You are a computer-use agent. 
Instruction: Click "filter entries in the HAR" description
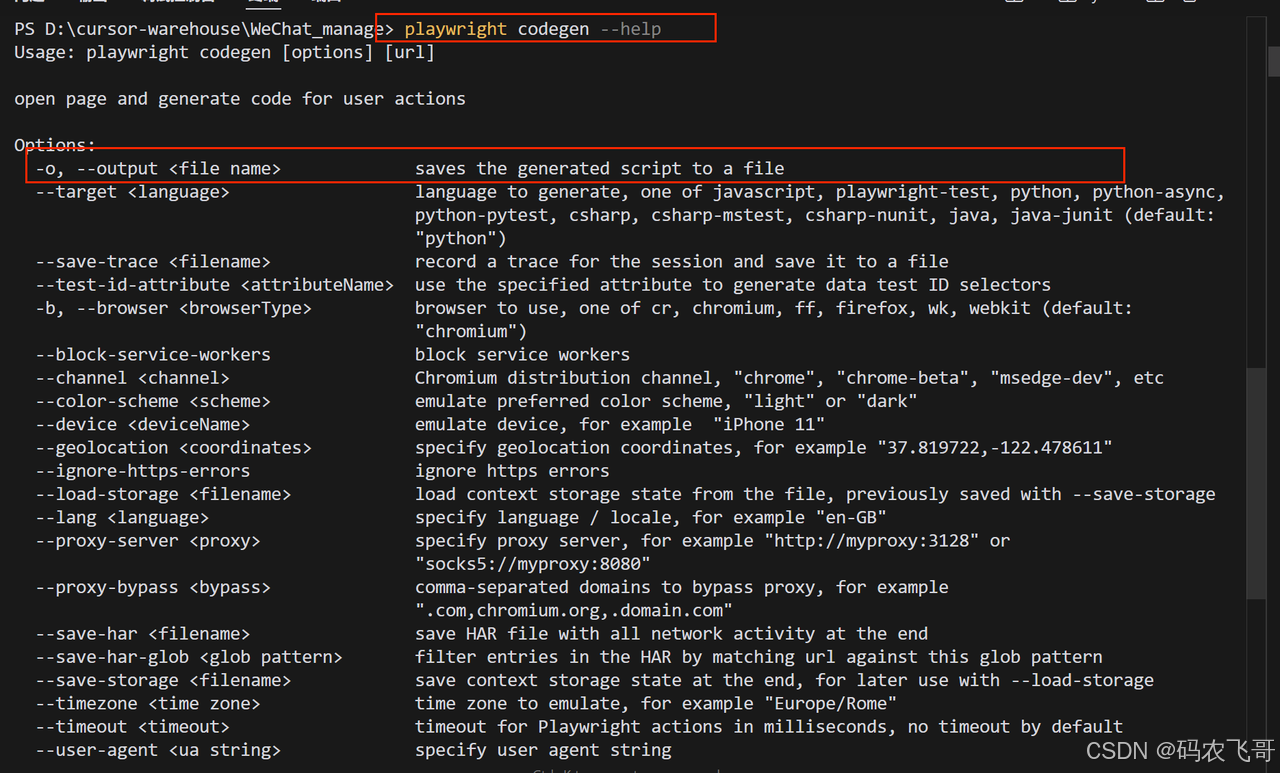pyautogui.click(x=759, y=657)
